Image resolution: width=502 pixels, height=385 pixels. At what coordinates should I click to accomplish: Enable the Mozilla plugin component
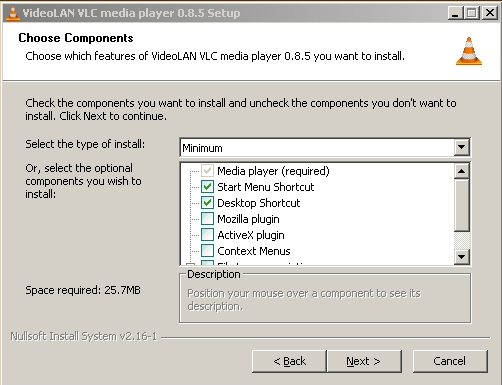(x=207, y=219)
